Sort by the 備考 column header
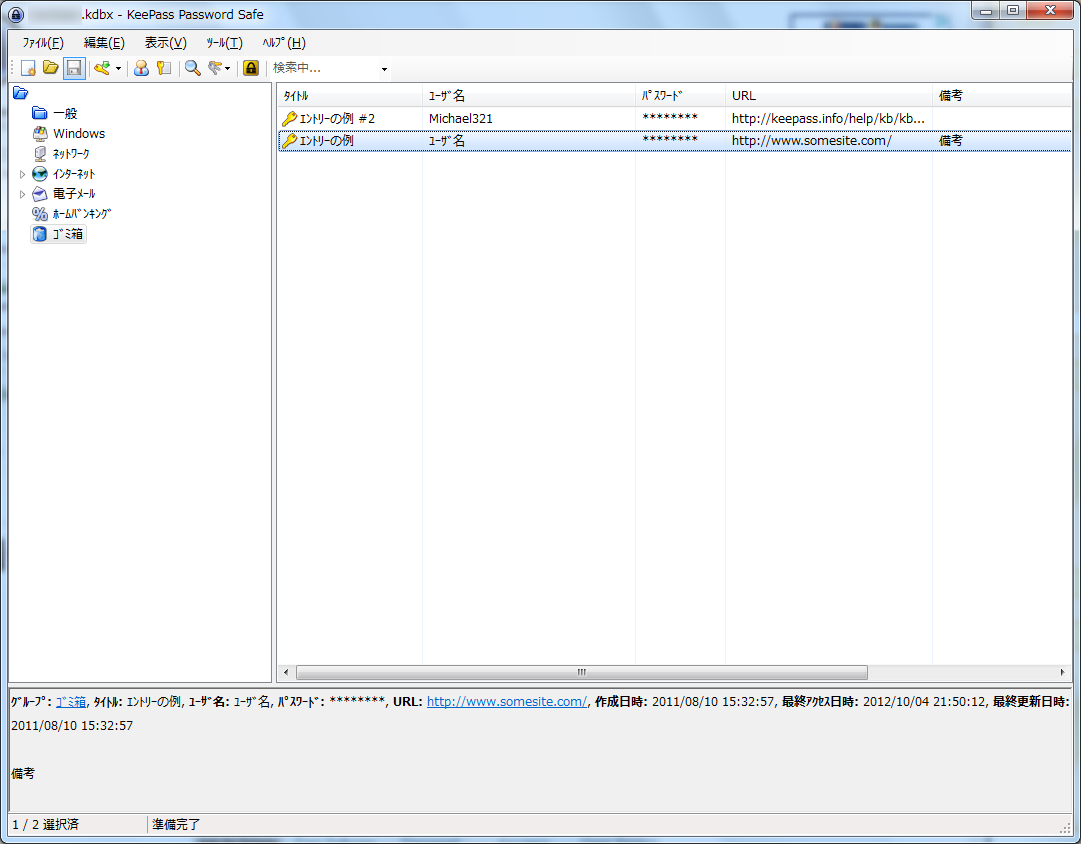This screenshot has width=1081, height=844. tap(1002, 96)
